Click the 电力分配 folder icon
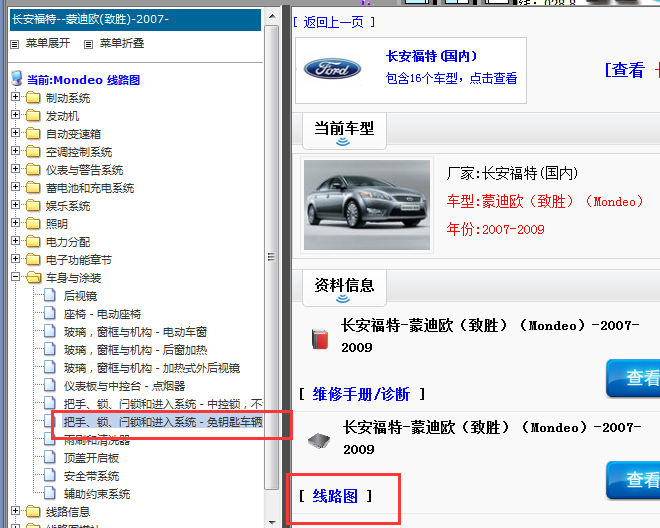The width and height of the screenshot is (660, 528). point(33,242)
